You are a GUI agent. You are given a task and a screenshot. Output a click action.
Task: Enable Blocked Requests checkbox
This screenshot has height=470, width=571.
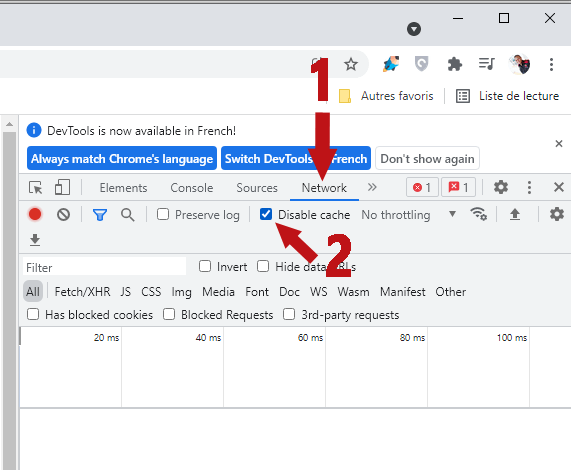169,314
